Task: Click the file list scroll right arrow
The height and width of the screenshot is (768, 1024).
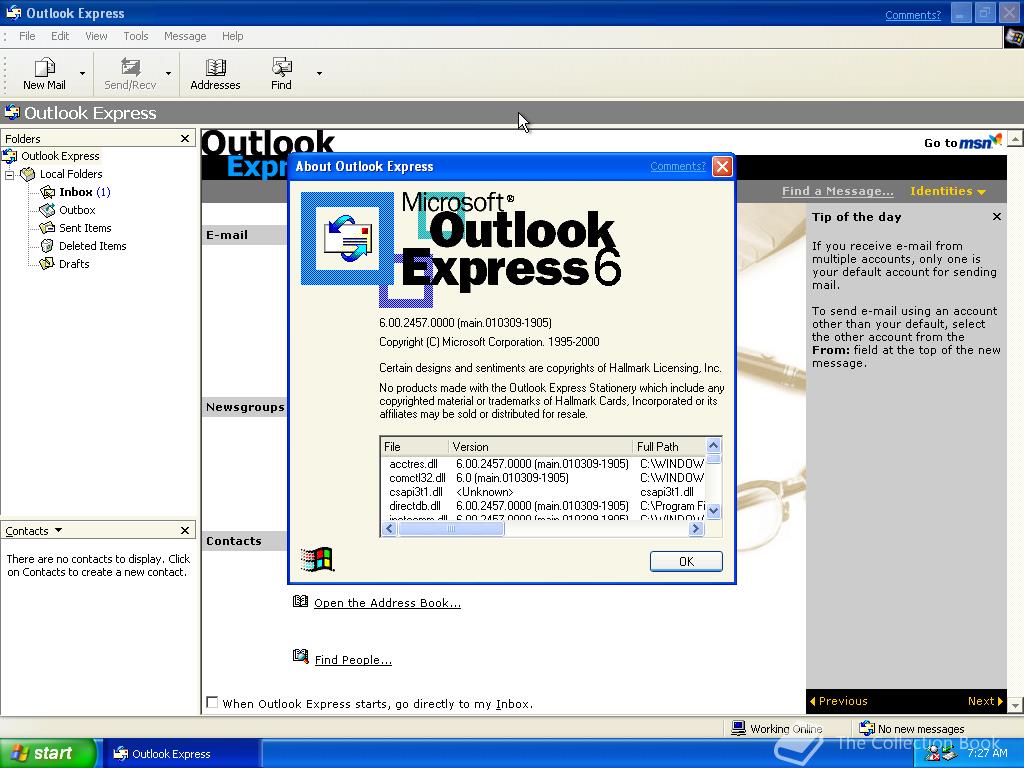Action: coord(696,528)
